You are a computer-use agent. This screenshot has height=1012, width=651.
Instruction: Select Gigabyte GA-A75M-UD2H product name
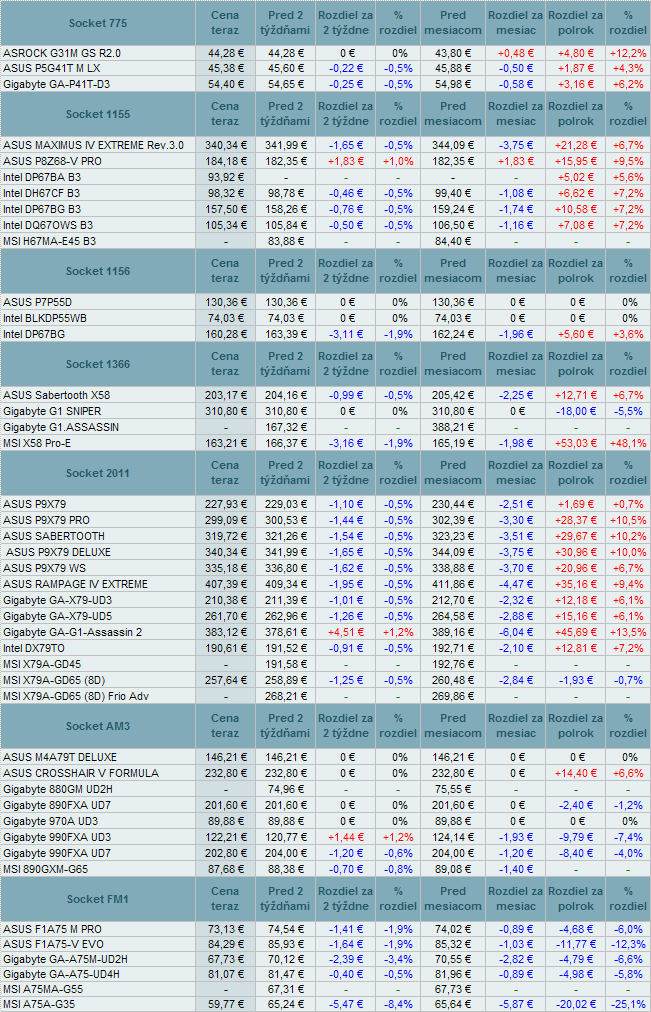click(x=65, y=960)
